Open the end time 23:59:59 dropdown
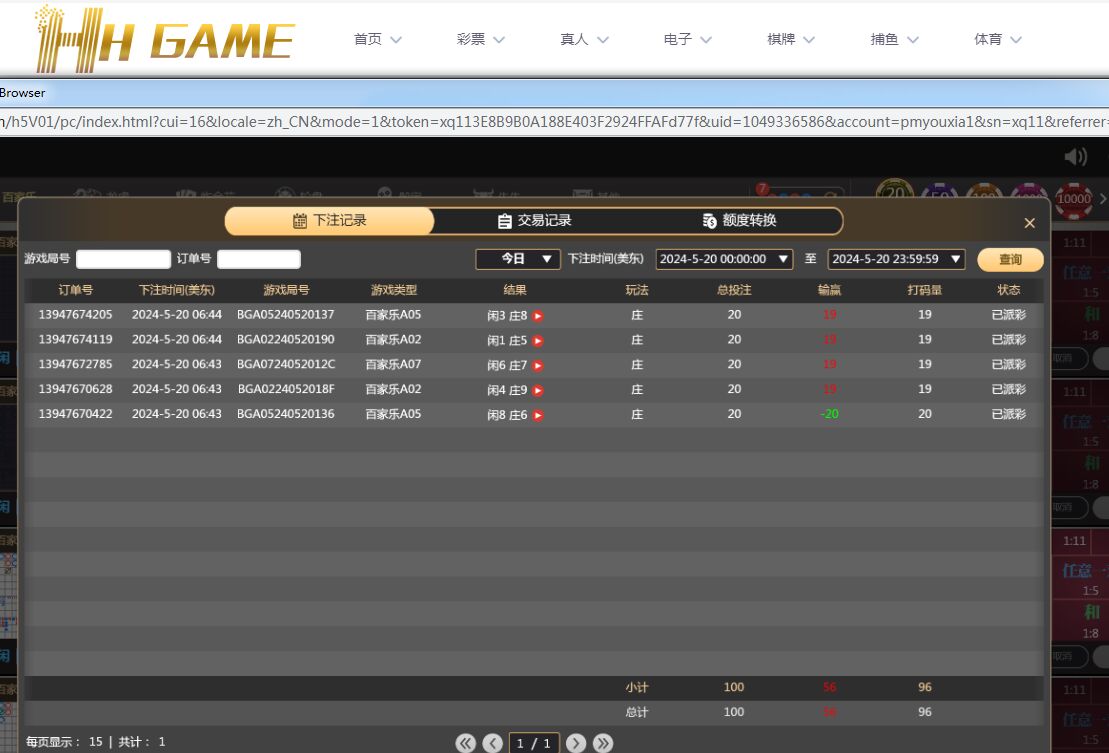The height and width of the screenshot is (753, 1109). [x=896, y=259]
